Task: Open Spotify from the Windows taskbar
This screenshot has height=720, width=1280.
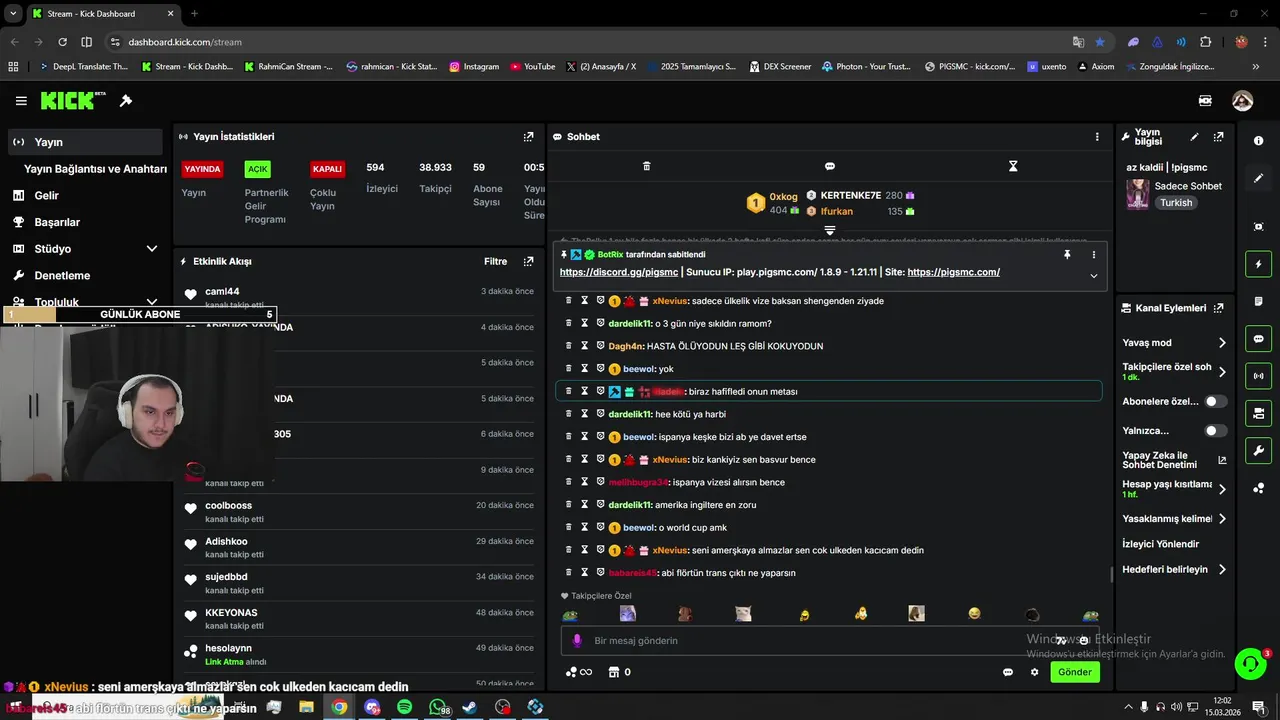Action: click(405, 707)
